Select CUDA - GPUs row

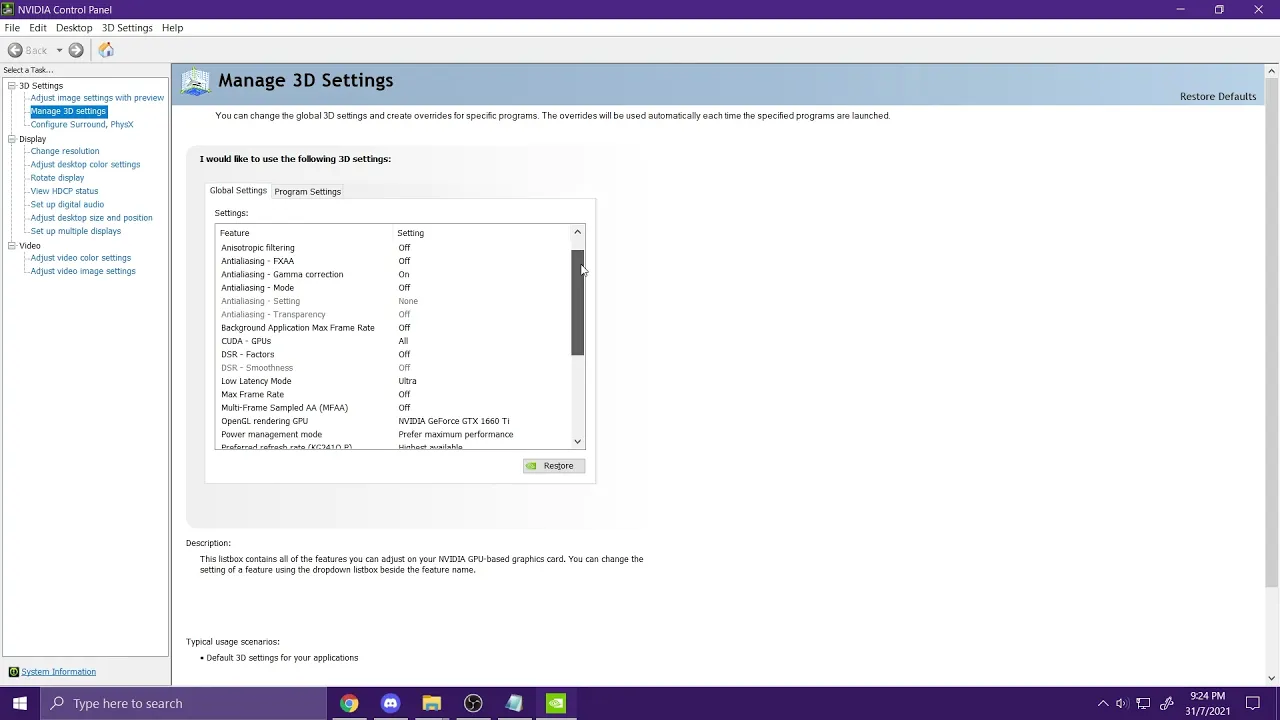392,341
